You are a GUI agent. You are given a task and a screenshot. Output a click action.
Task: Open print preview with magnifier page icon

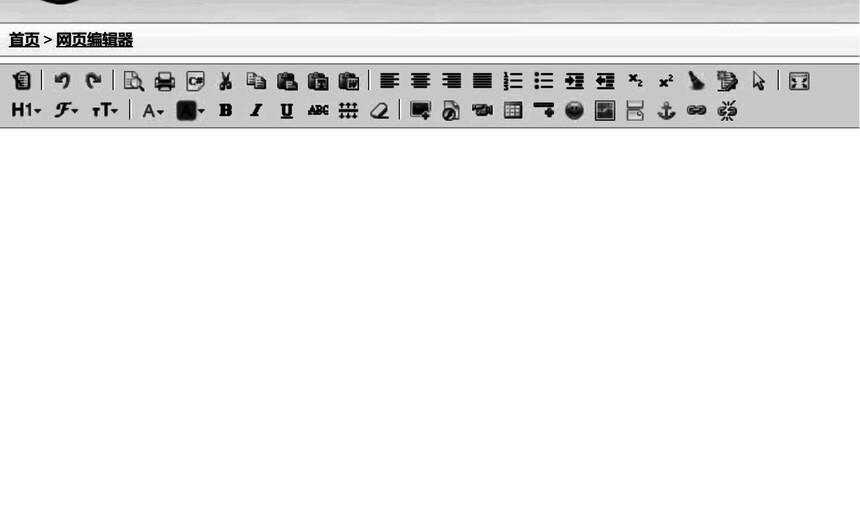point(133,81)
